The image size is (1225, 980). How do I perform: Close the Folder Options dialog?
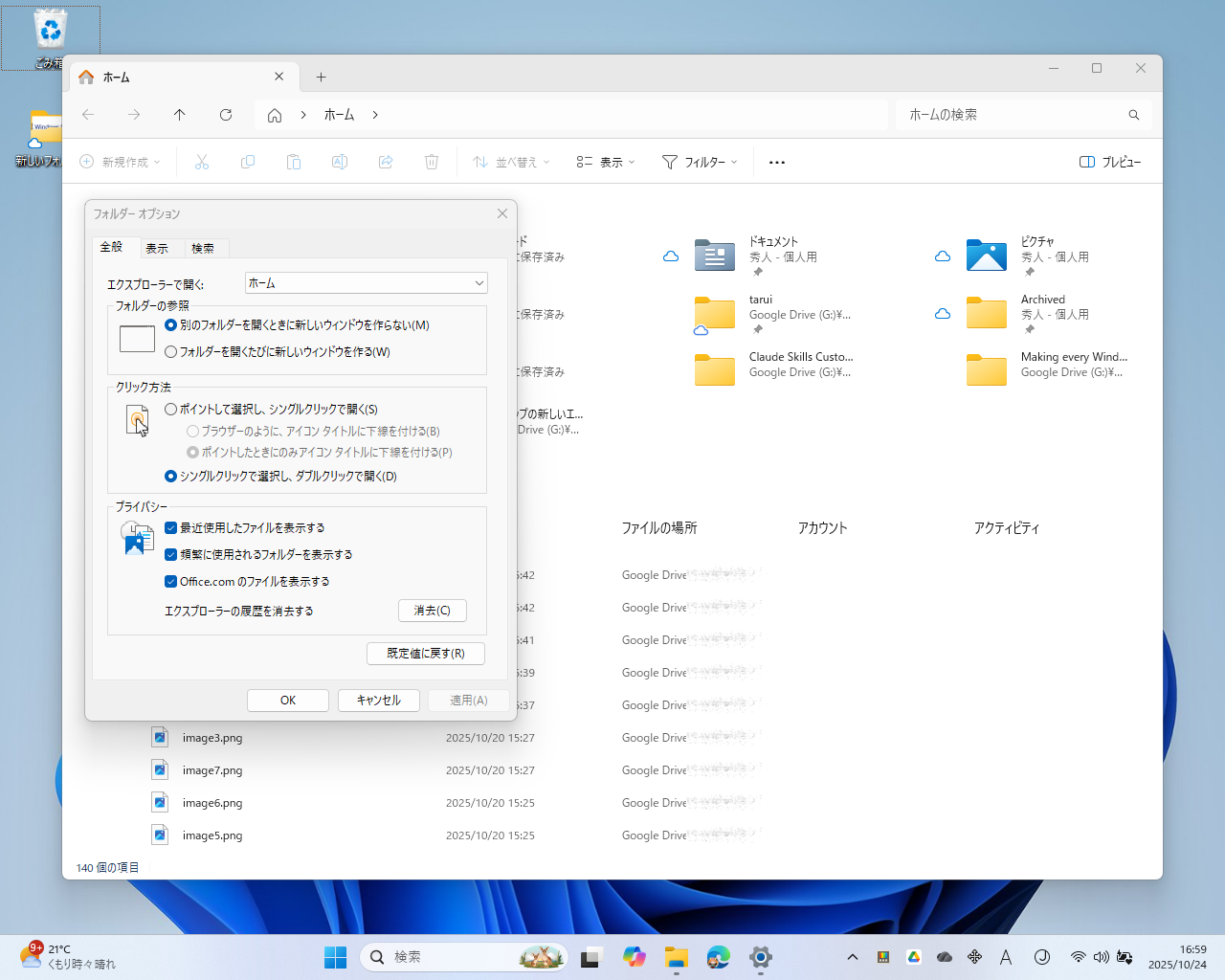(x=502, y=213)
